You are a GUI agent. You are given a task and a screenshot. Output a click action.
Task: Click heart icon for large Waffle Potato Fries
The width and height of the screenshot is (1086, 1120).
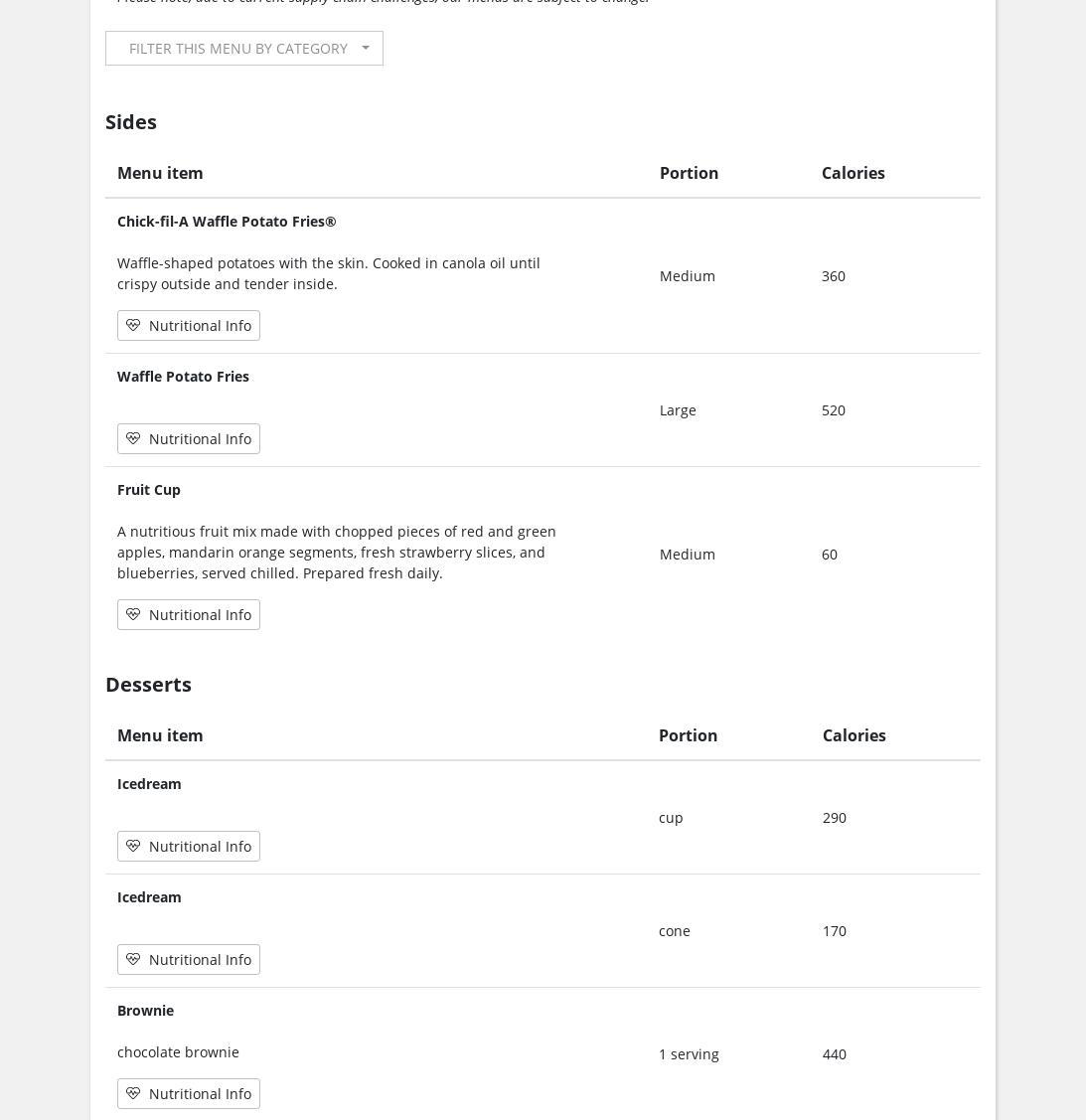133,438
